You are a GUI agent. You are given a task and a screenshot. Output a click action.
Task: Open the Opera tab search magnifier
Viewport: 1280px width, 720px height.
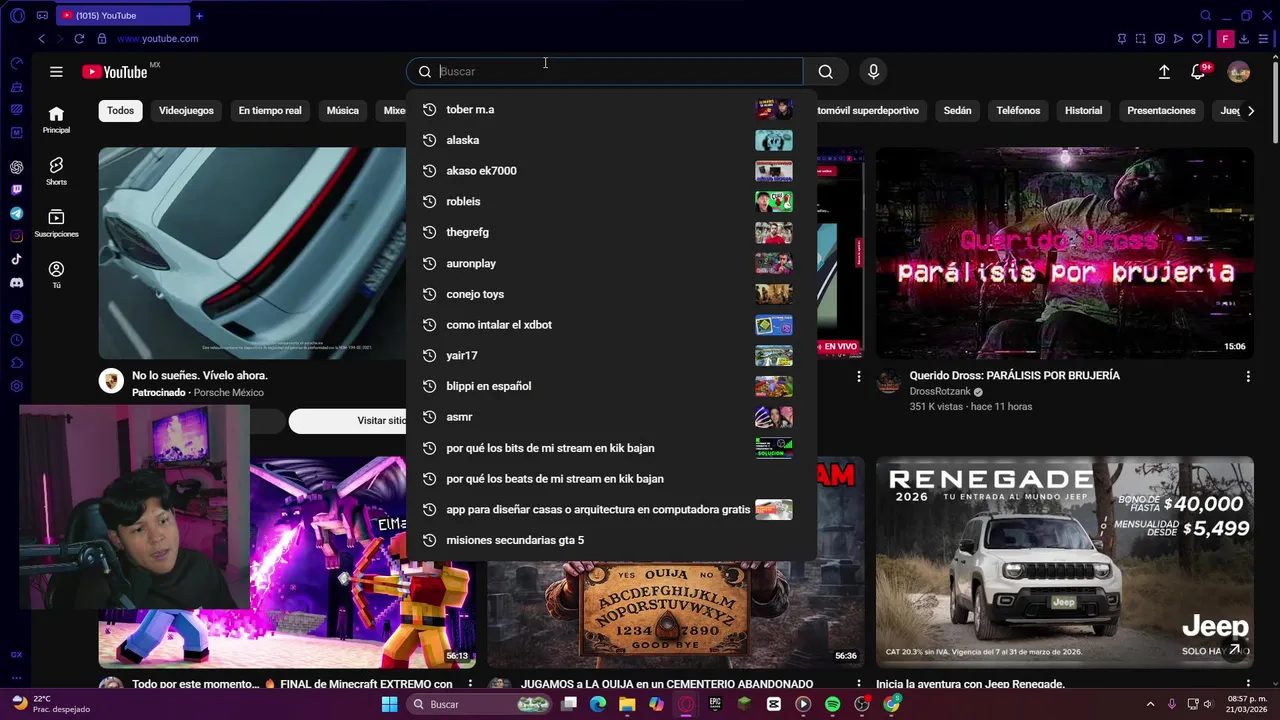click(1206, 15)
